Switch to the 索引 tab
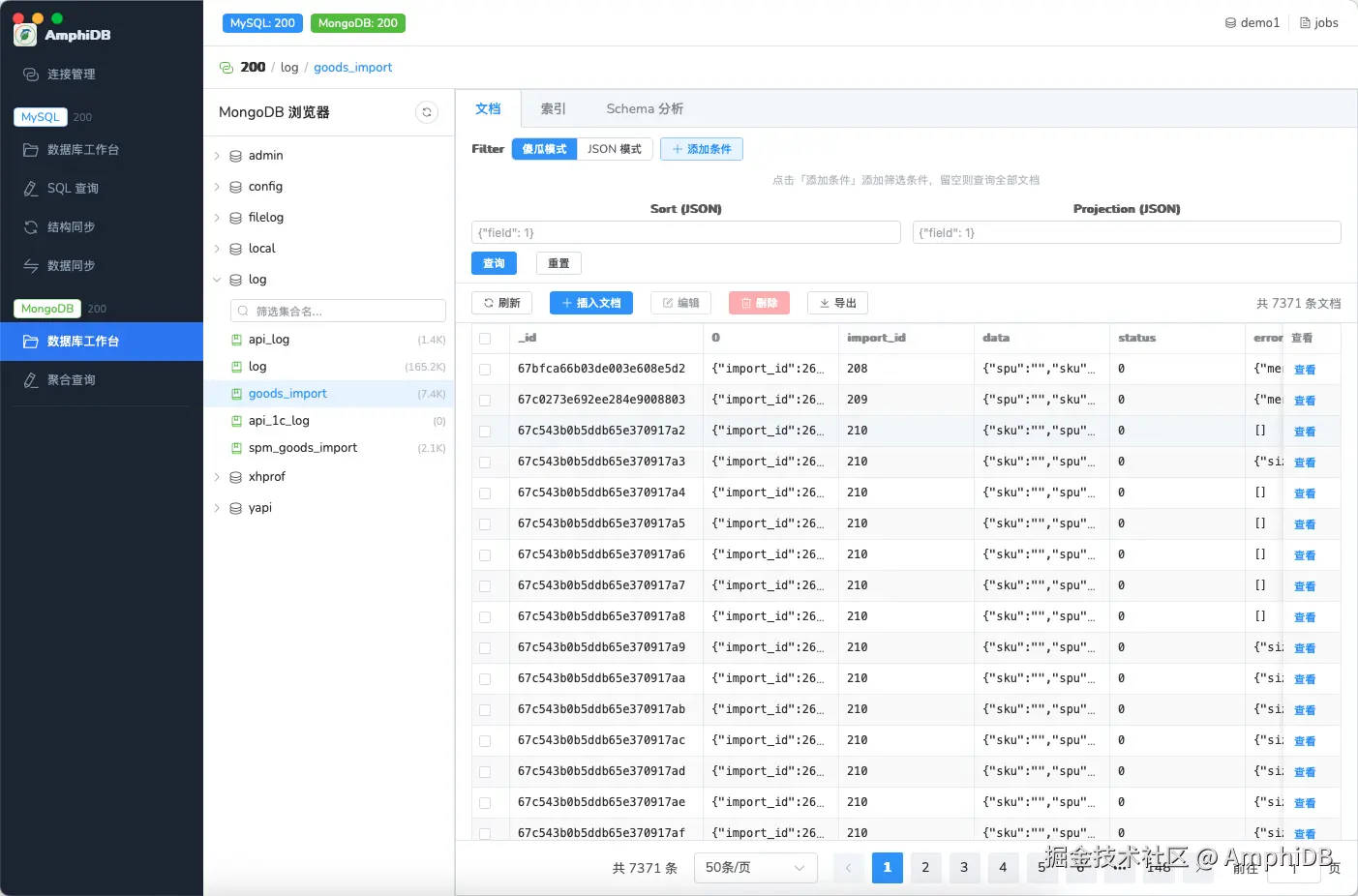Image resolution: width=1358 pixels, height=896 pixels. 553,109
